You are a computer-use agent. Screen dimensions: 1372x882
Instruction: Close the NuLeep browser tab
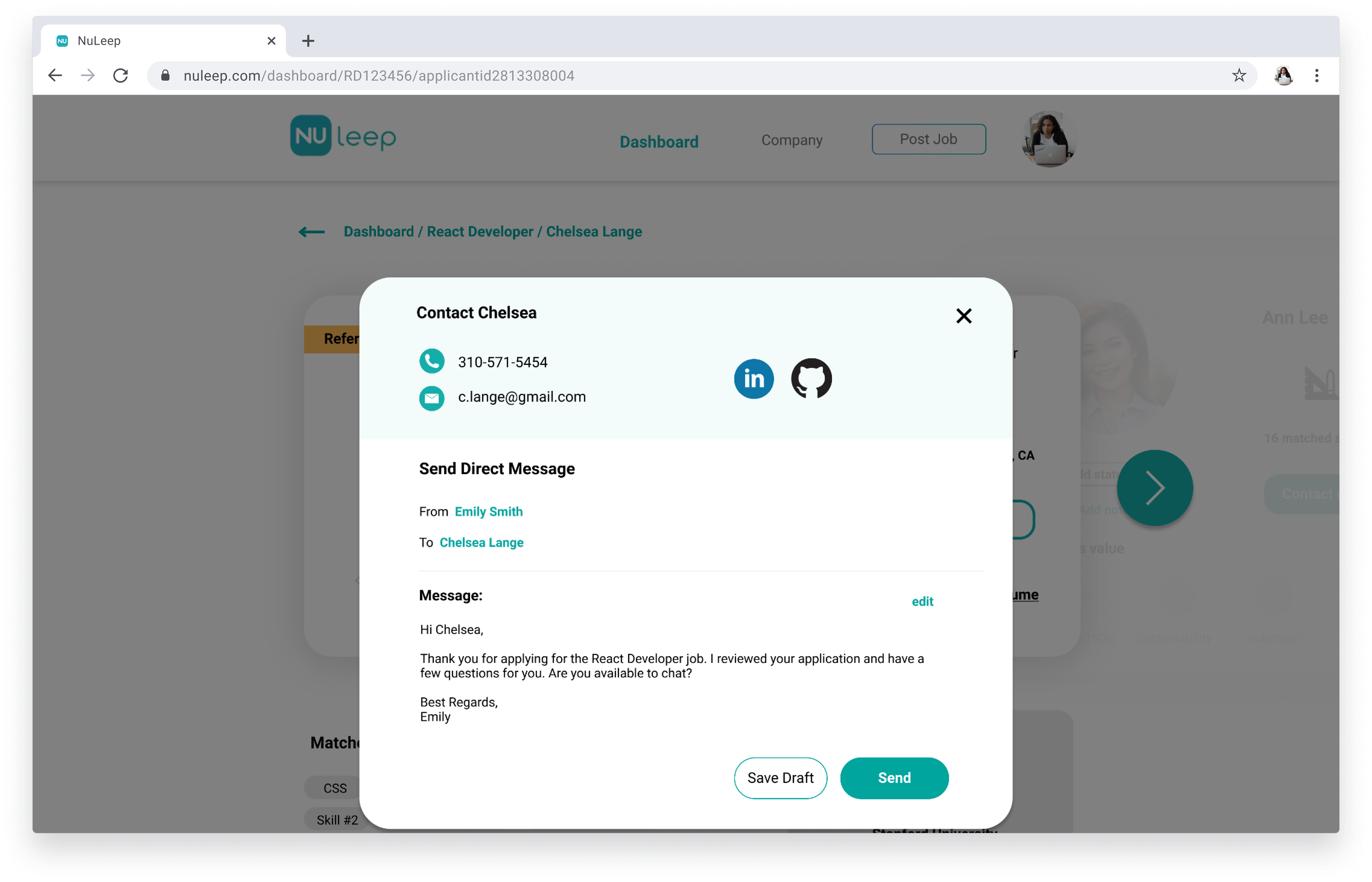tap(272, 41)
